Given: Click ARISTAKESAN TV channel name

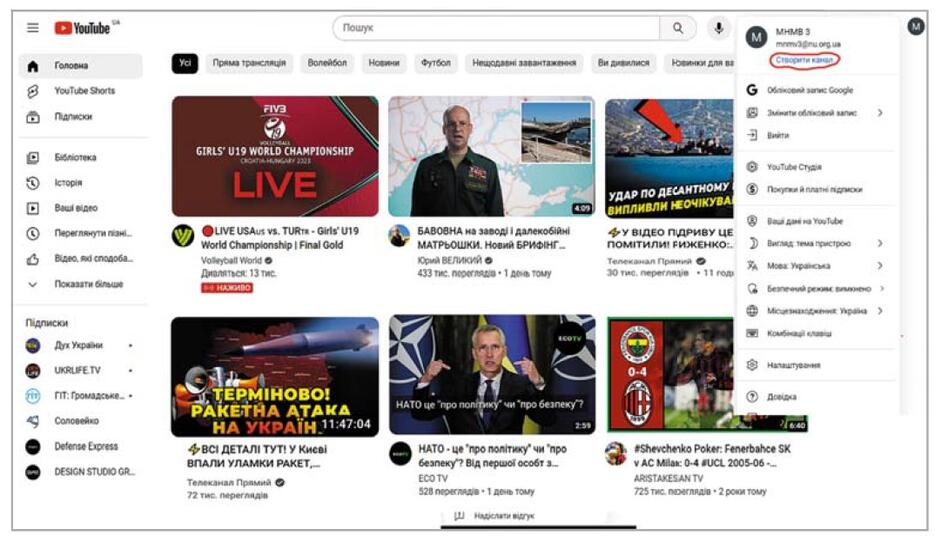Looking at the screenshot, I should [x=668, y=478].
